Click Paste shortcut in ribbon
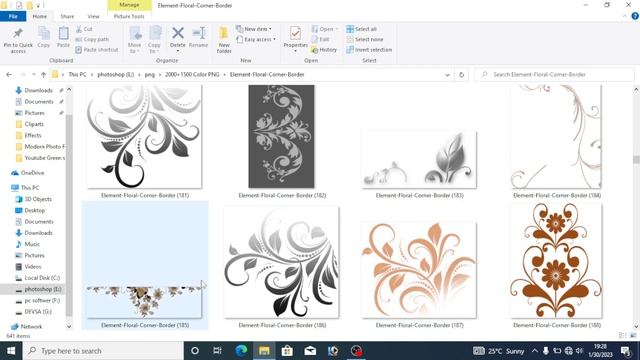The image size is (640, 360). point(97,49)
